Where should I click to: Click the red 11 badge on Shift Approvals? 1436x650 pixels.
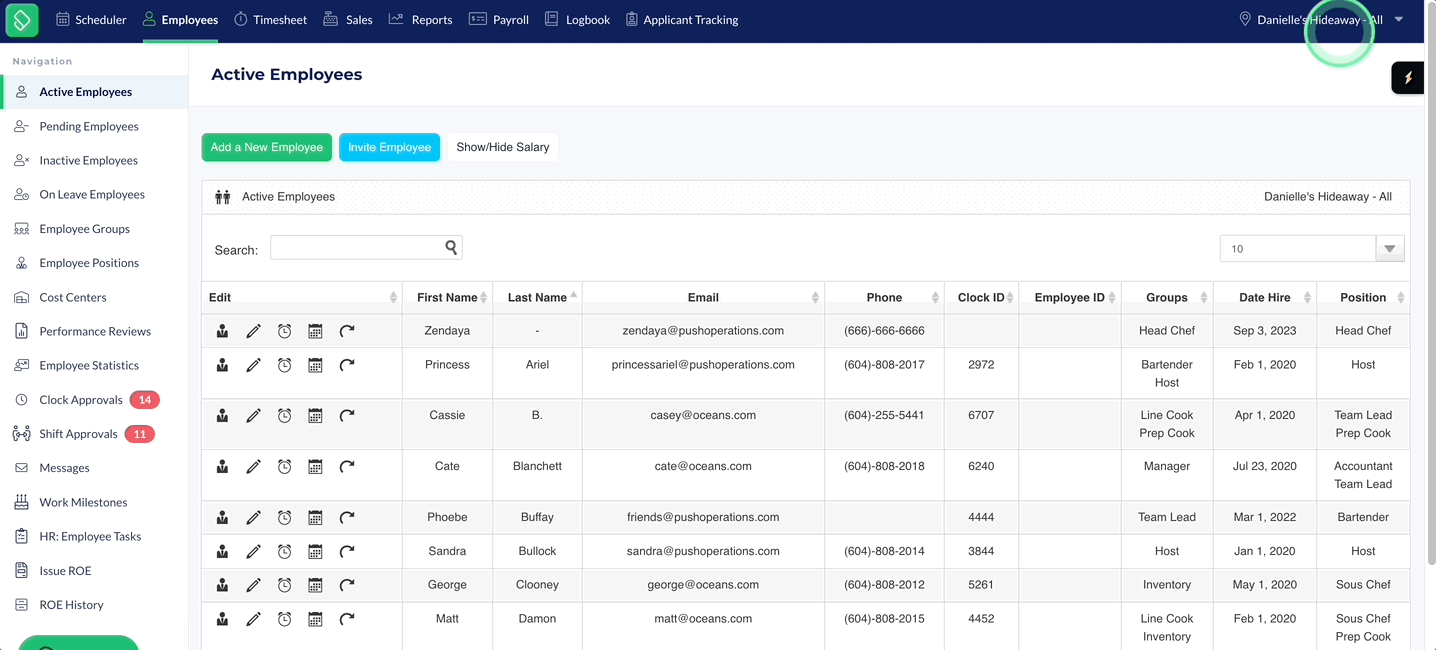point(139,434)
